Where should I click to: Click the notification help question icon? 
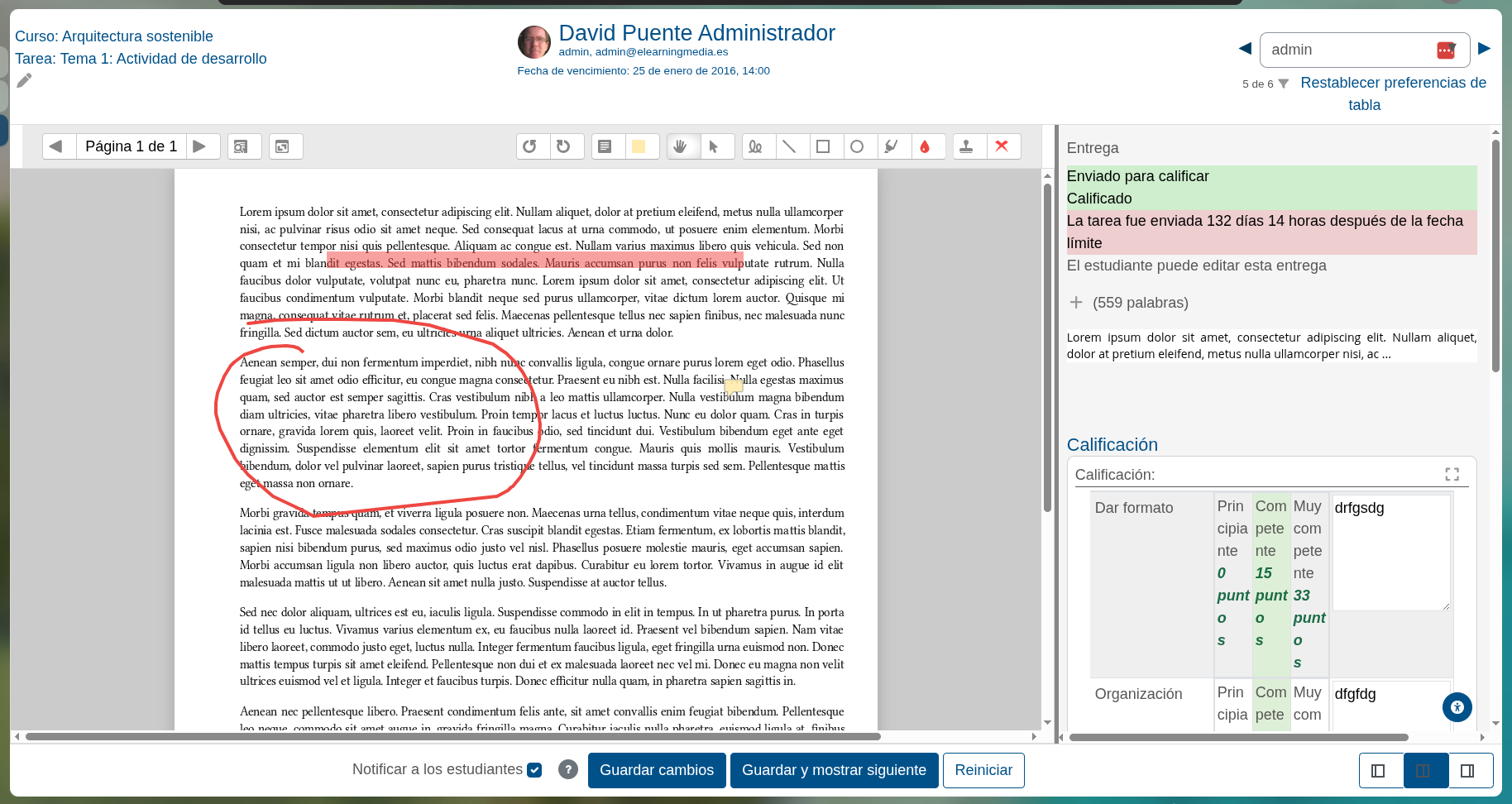(x=568, y=769)
